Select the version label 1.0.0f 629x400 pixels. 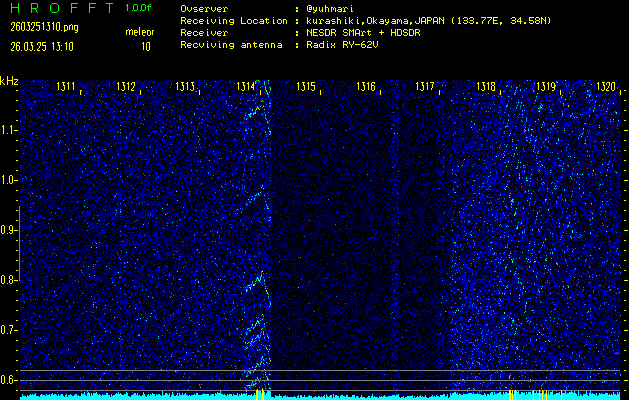139,8
